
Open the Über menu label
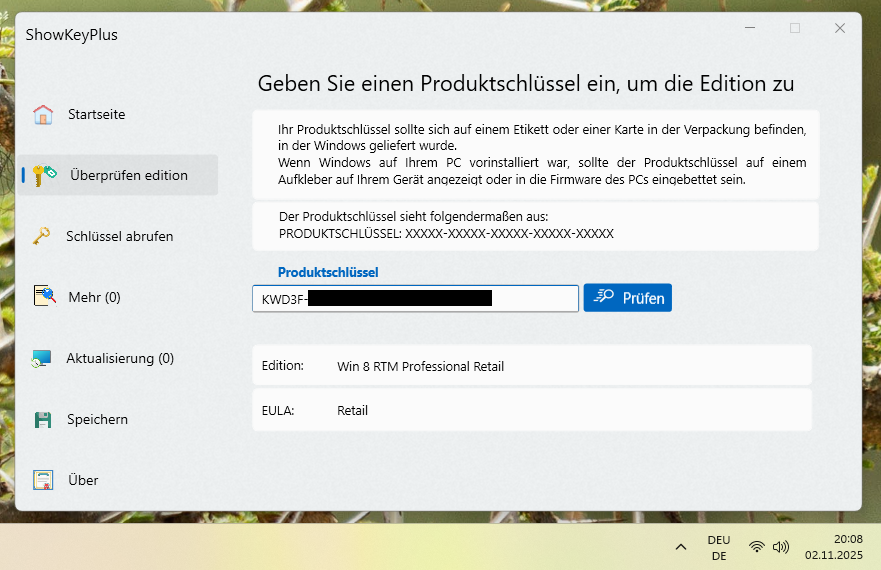83,480
